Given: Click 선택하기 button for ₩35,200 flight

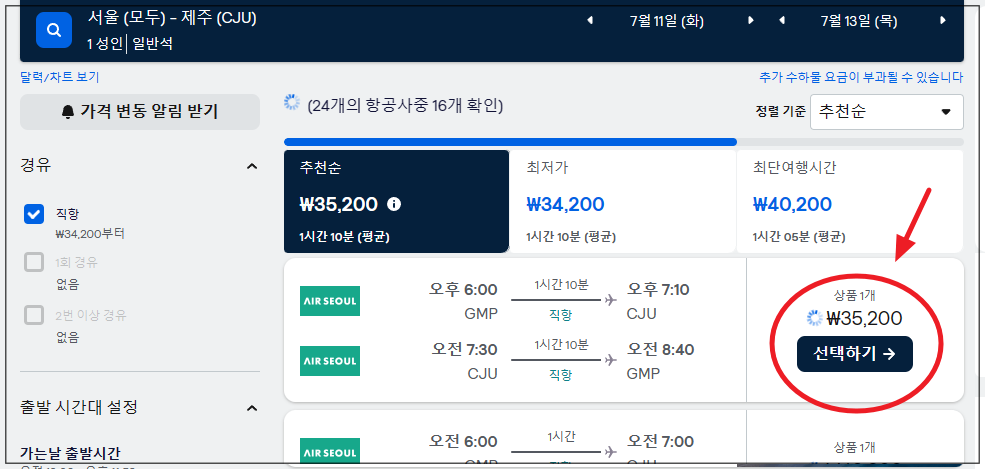Looking at the screenshot, I should [x=854, y=354].
